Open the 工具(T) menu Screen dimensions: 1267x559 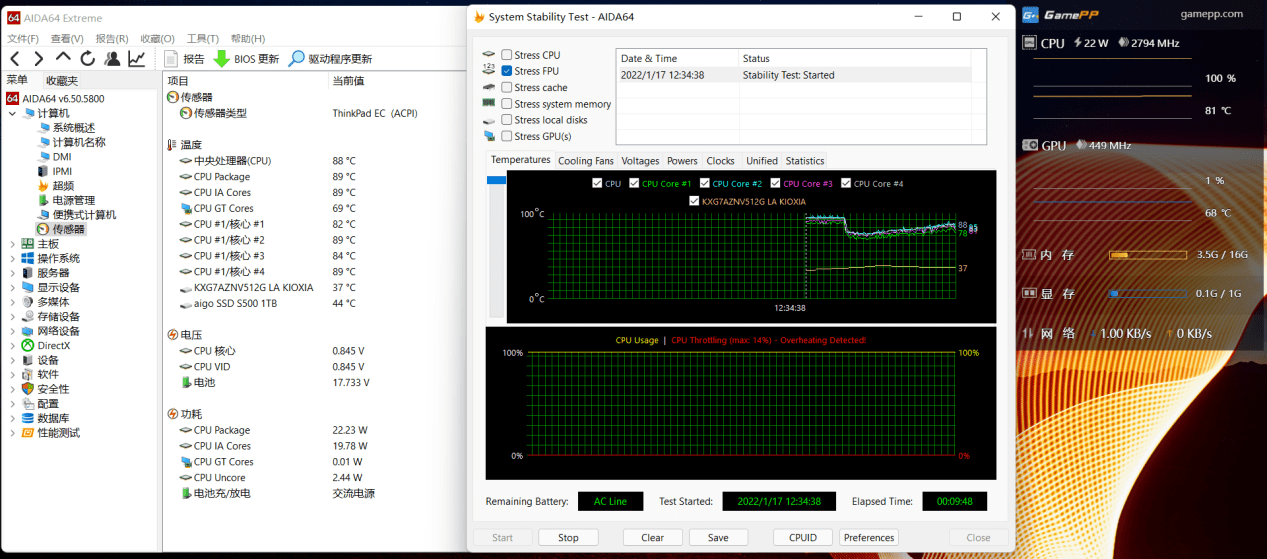[x=203, y=39]
